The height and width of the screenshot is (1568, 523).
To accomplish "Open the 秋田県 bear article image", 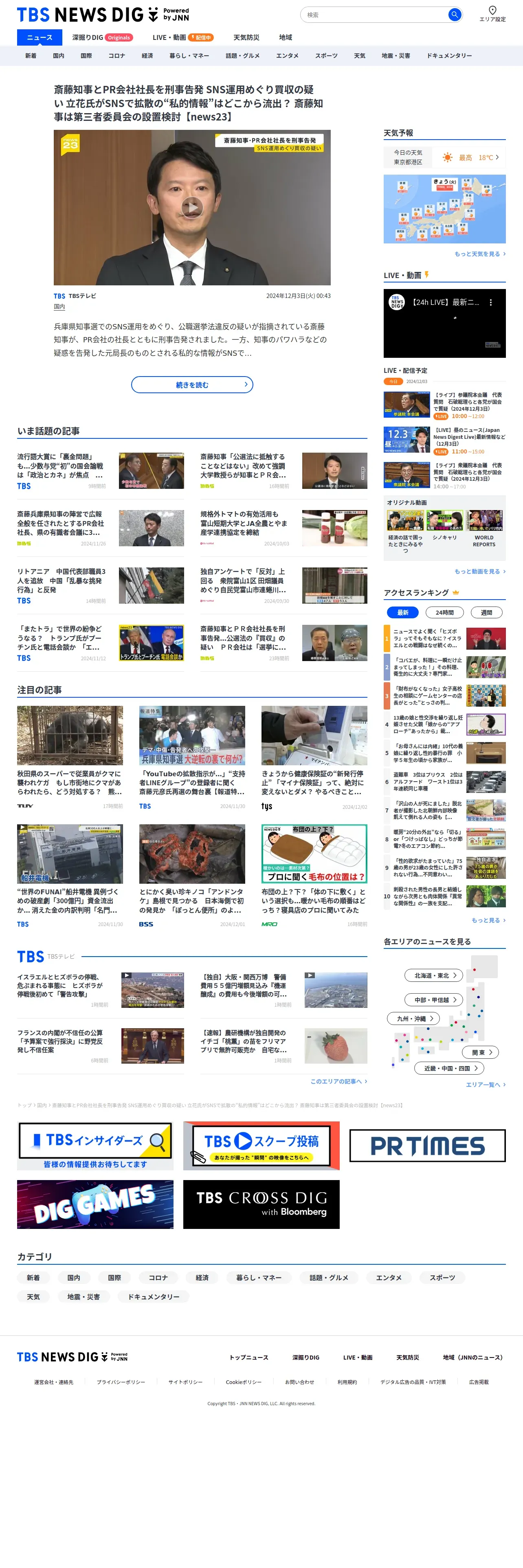I will 70,735.
